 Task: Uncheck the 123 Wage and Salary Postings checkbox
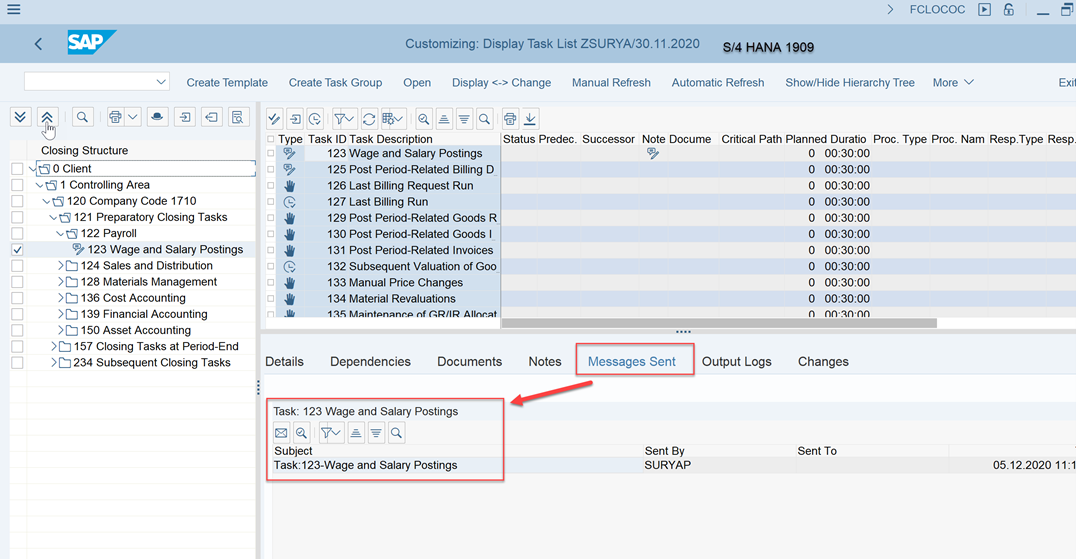pyautogui.click(x=17, y=250)
